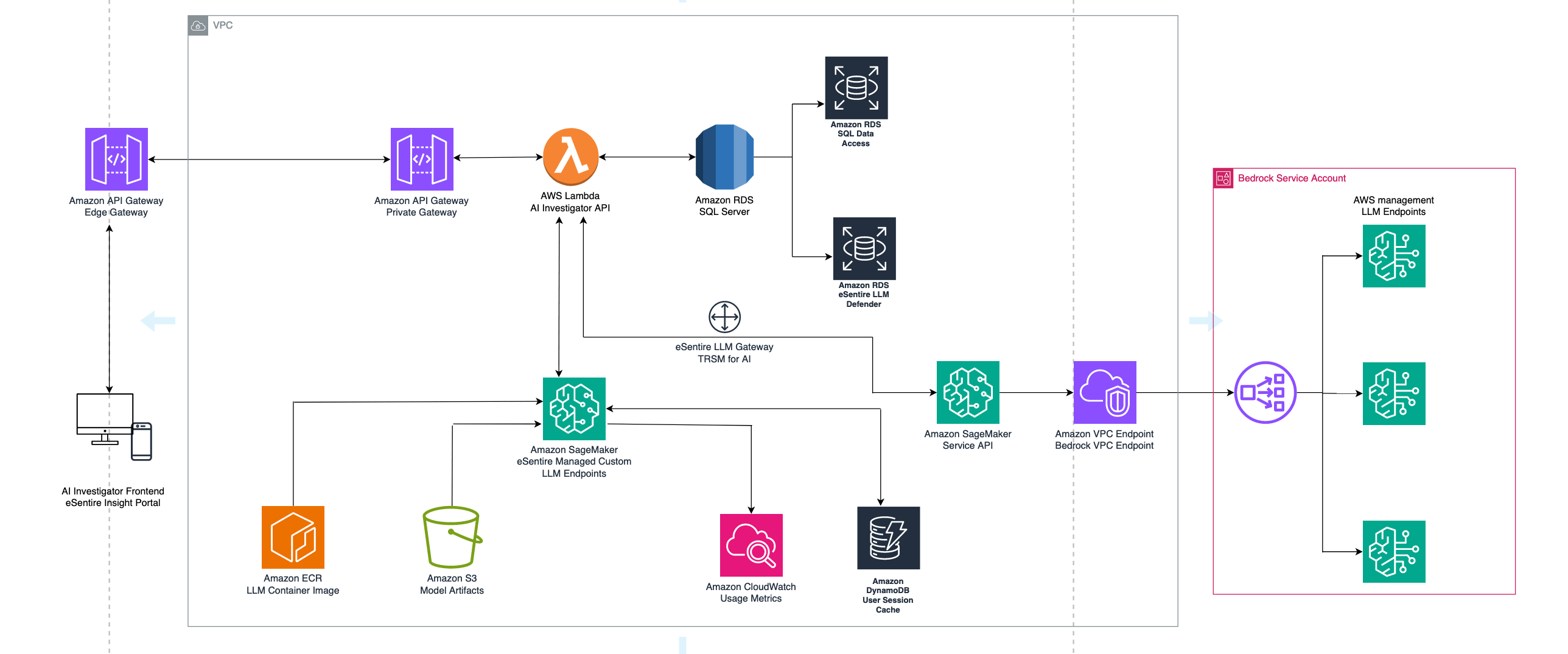The width and height of the screenshot is (1568, 654).
Task: Click the 'Bedrock VPC Endpoint' label
Action: point(1104,446)
